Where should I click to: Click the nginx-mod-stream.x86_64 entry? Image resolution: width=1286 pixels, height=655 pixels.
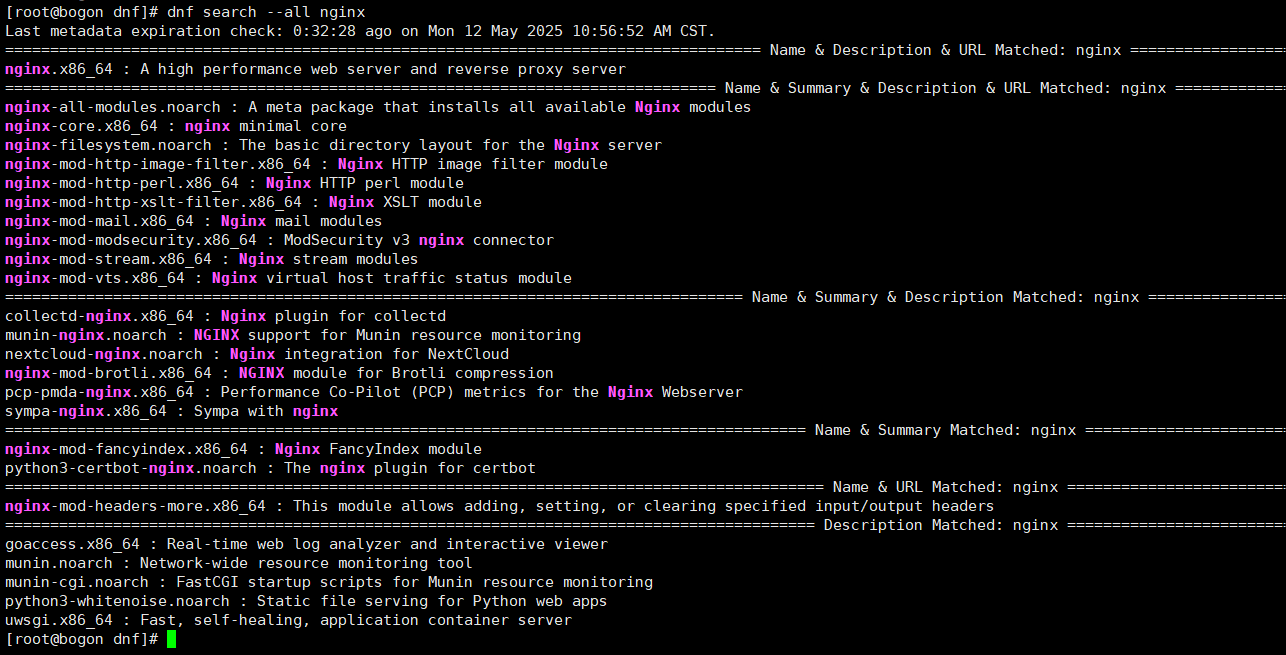212,259
